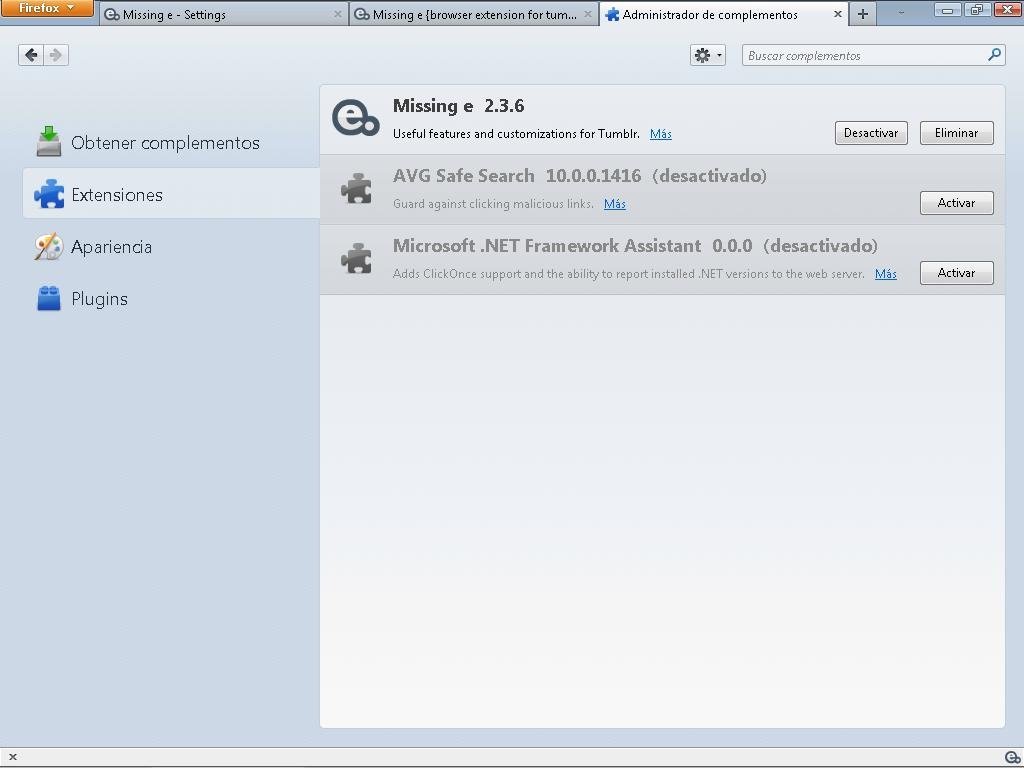Click the Más link for AVG Safe Search
This screenshot has width=1024, height=768.
coord(615,204)
